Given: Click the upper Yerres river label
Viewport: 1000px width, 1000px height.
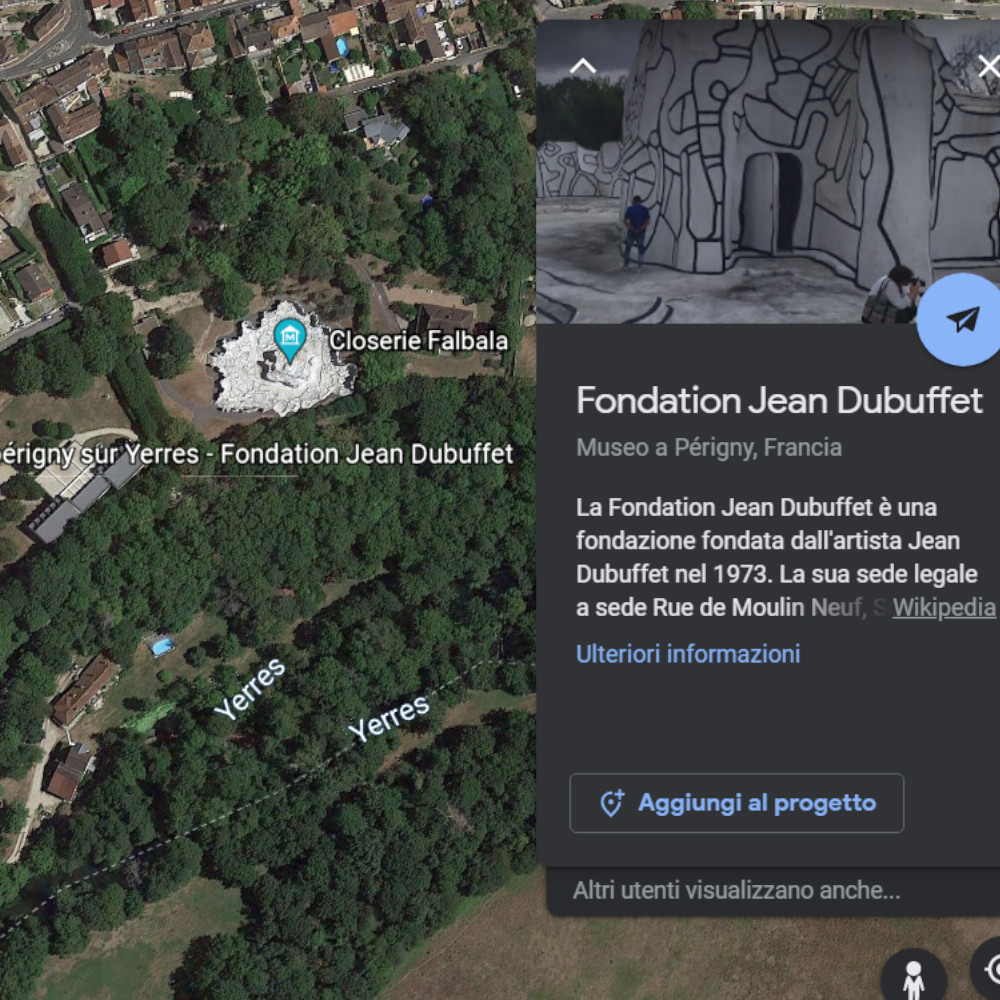Looking at the screenshot, I should (249, 689).
